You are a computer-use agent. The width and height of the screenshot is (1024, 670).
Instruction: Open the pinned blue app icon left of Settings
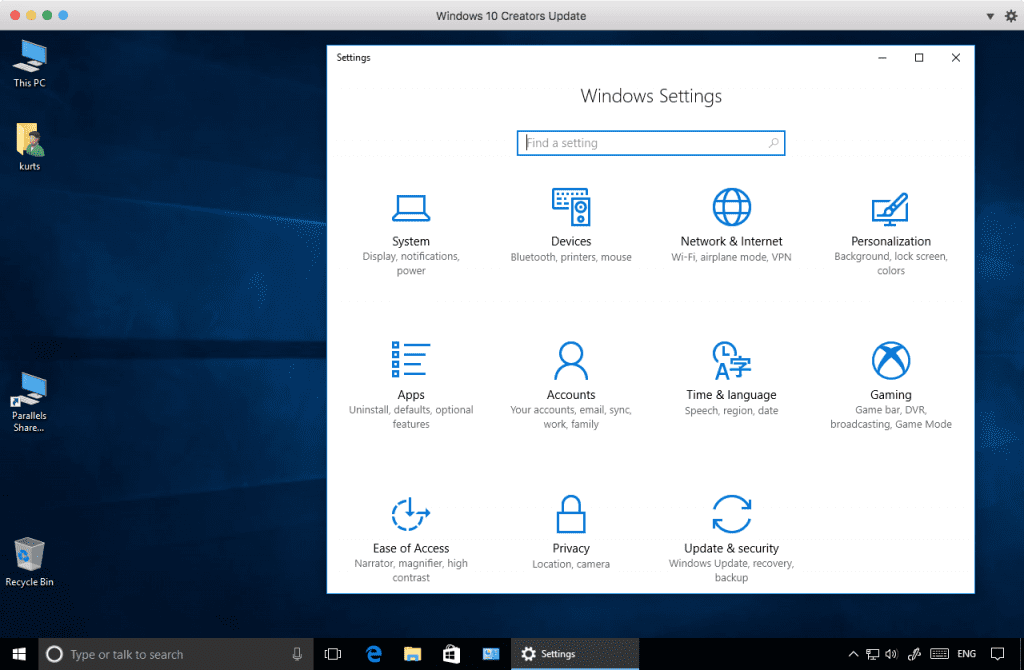[x=490, y=654]
